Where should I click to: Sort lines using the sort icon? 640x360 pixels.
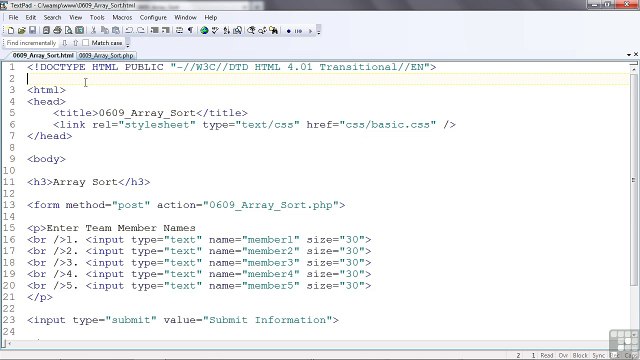[226, 31]
